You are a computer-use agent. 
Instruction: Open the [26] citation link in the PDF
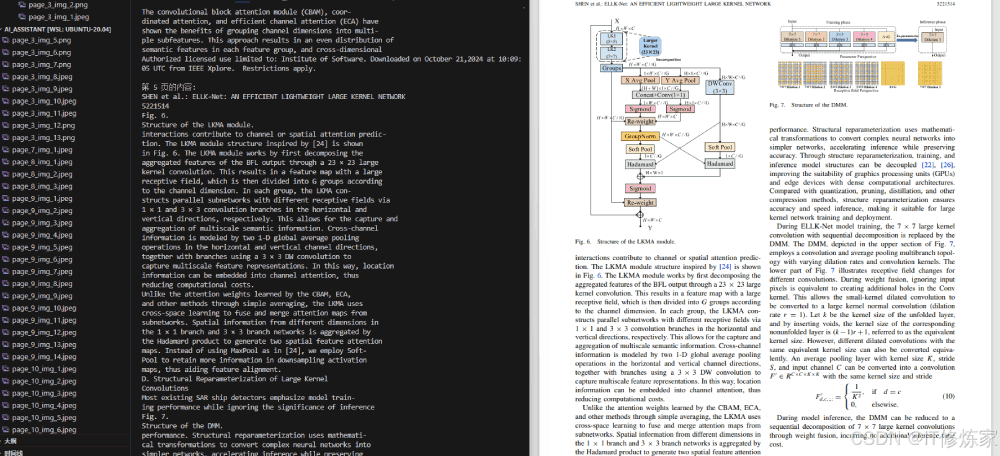[x=949, y=165]
